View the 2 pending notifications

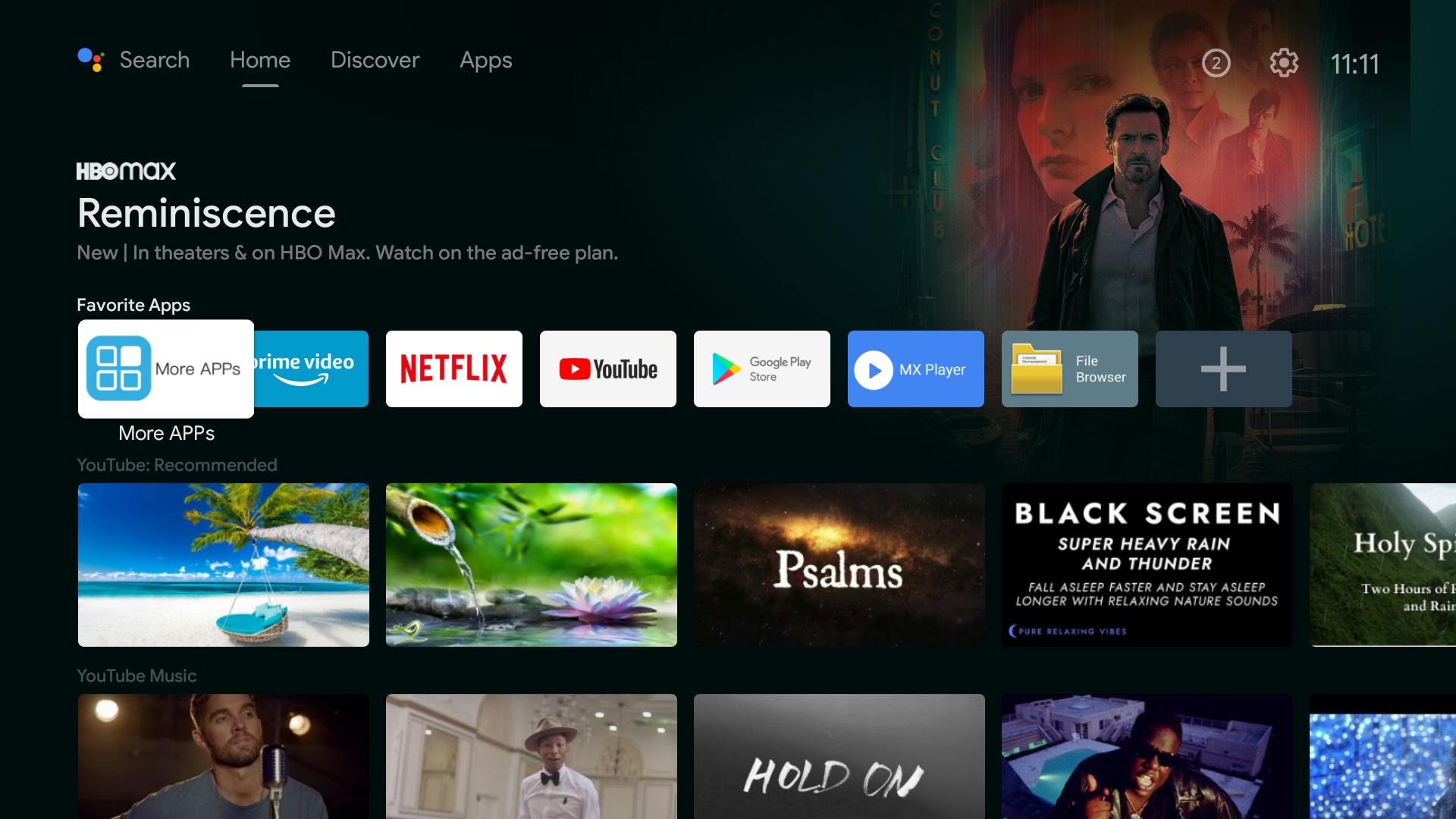1216,63
